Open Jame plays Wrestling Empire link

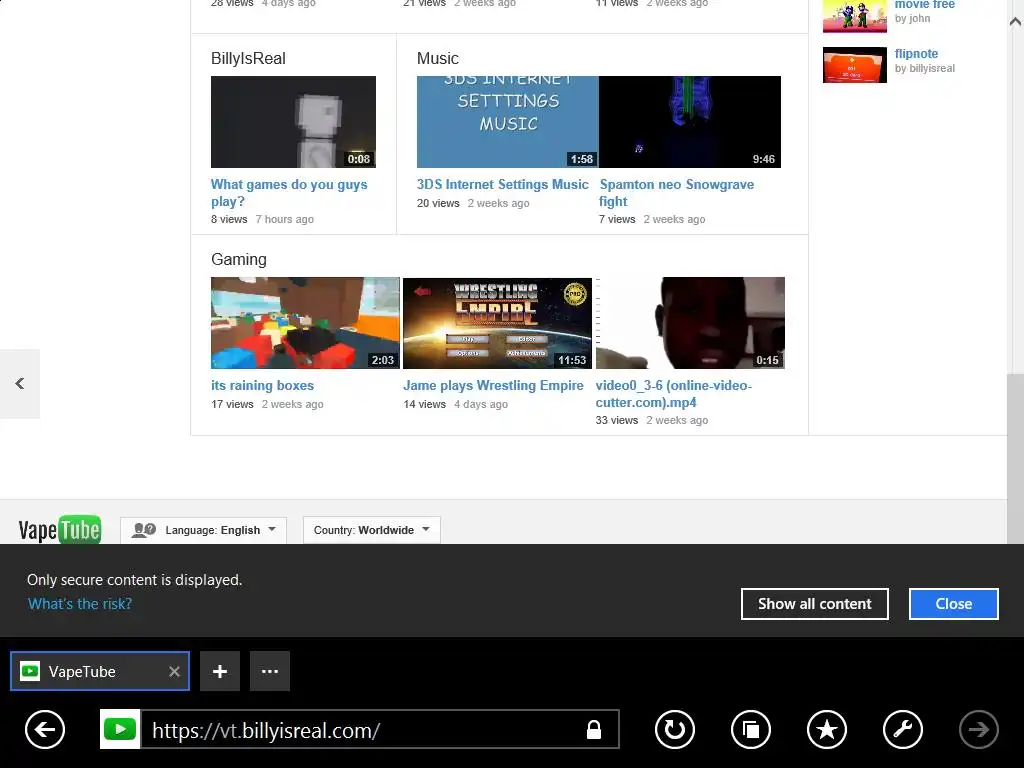click(x=493, y=386)
